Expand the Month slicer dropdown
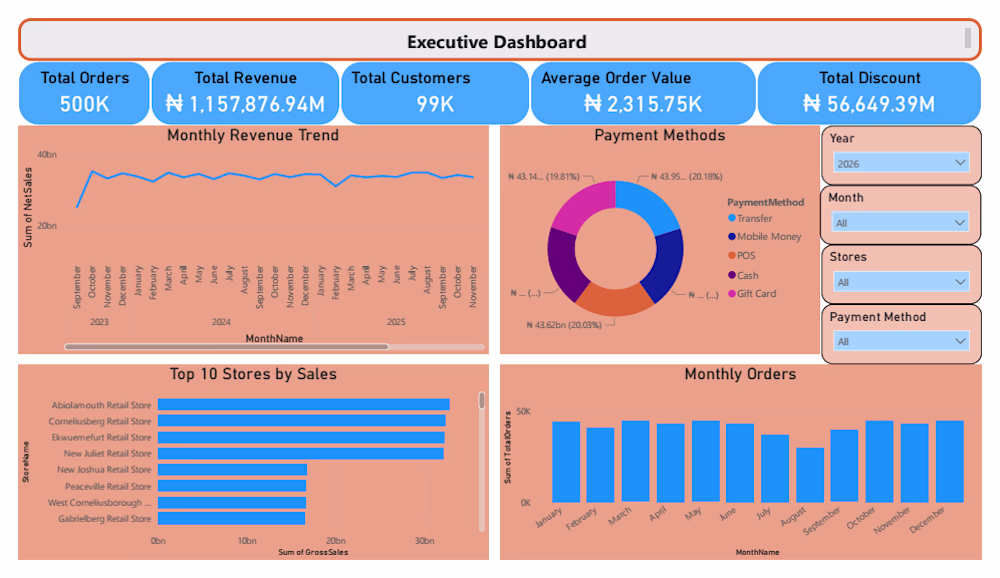The height and width of the screenshot is (578, 1000). [901, 222]
